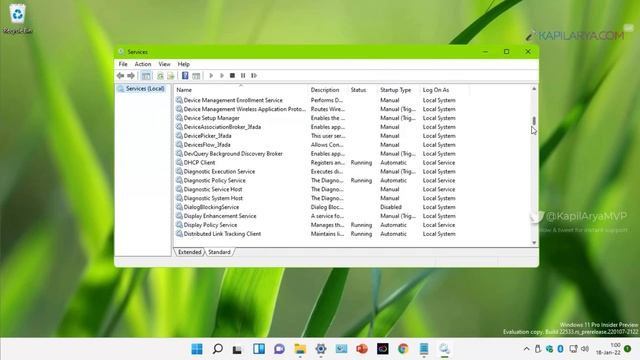This screenshot has width=640, height=360.
Task: Open the Help menu
Action: [x=184, y=64]
